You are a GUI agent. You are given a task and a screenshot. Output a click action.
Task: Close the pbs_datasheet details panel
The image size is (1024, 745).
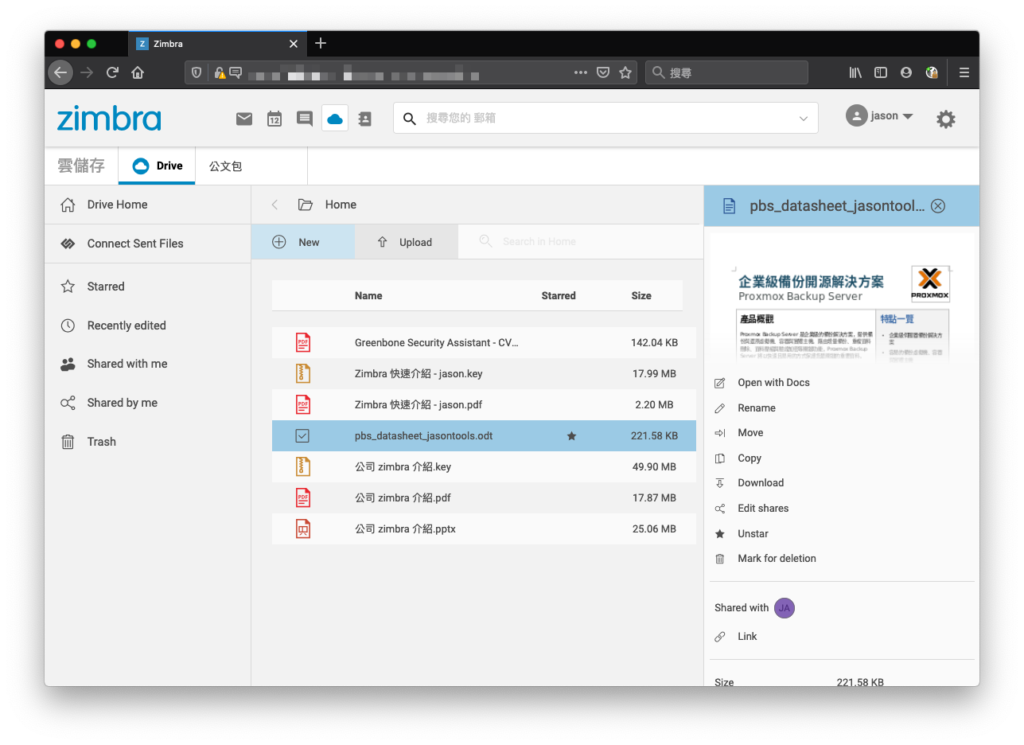tap(938, 206)
